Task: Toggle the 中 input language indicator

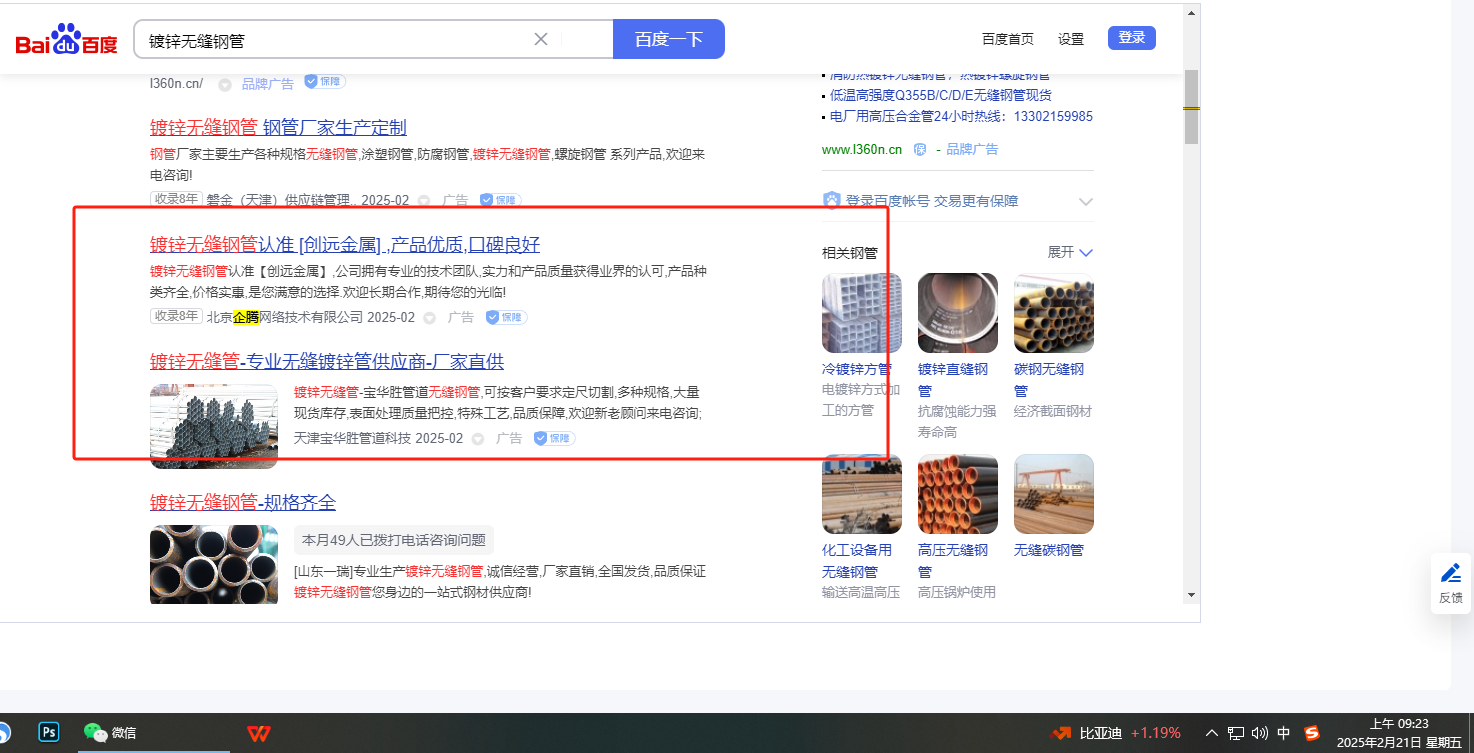Action: click(1284, 733)
